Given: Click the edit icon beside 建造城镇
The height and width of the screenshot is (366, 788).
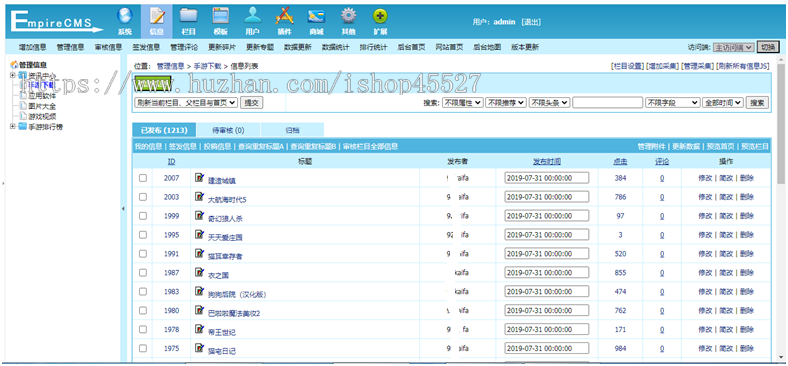Looking at the screenshot, I should coord(200,178).
